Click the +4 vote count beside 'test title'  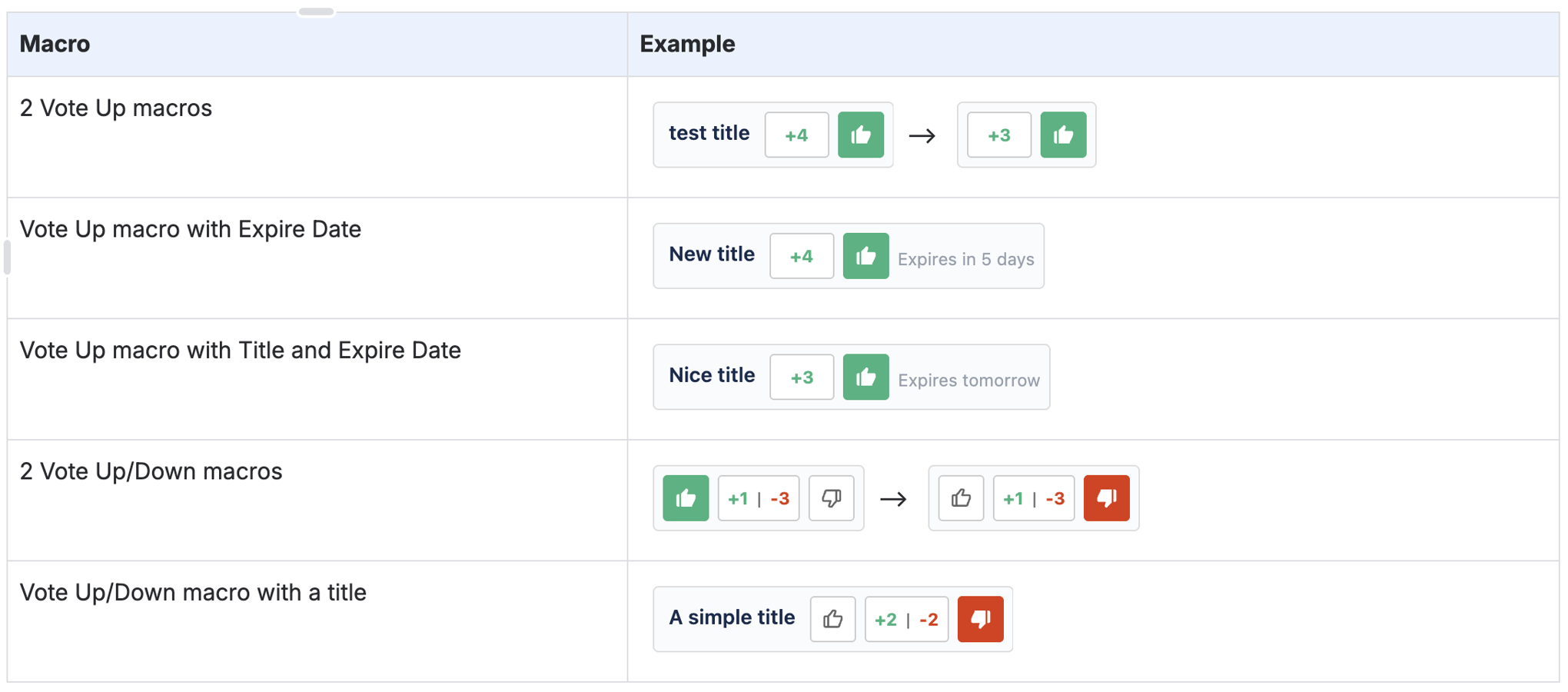click(x=796, y=135)
